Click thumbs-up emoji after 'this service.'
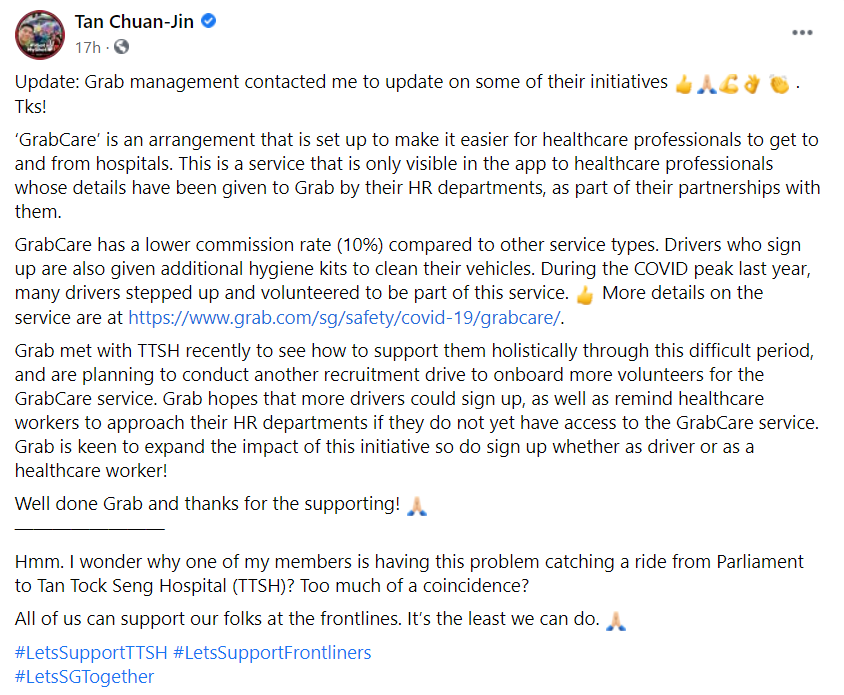This screenshot has height=695, width=844. click(586, 294)
